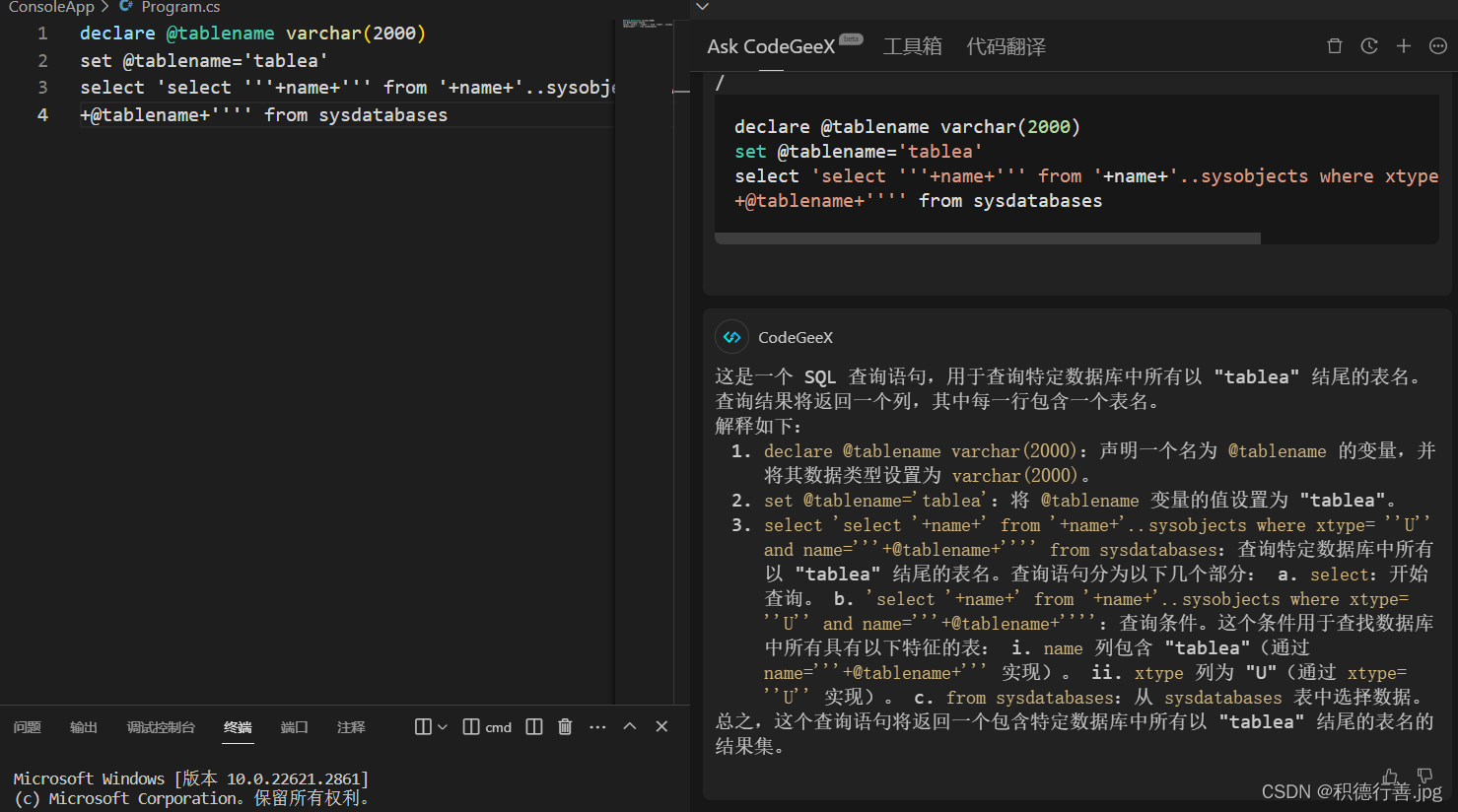Viewport: 1458px width, 812px height.
Task: Click the editor minimap preview
Action: tap(648, 23)
